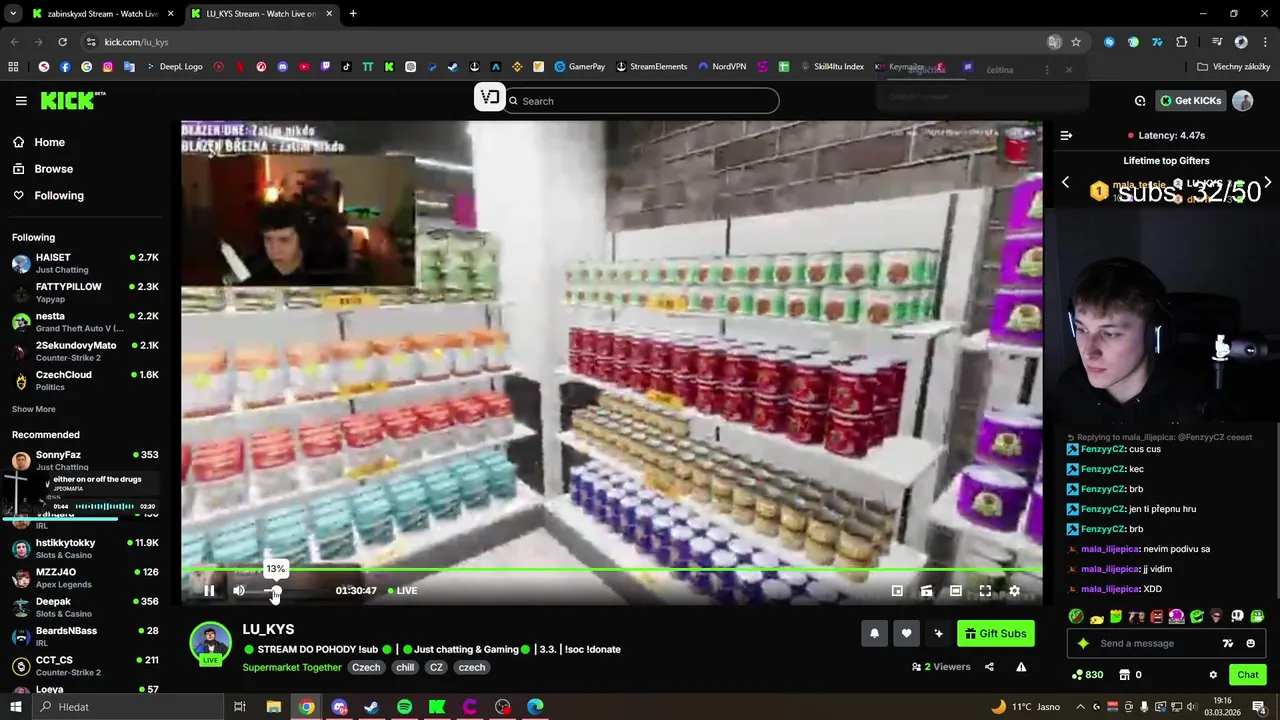Open Home in the sidebar

[49, 142]
